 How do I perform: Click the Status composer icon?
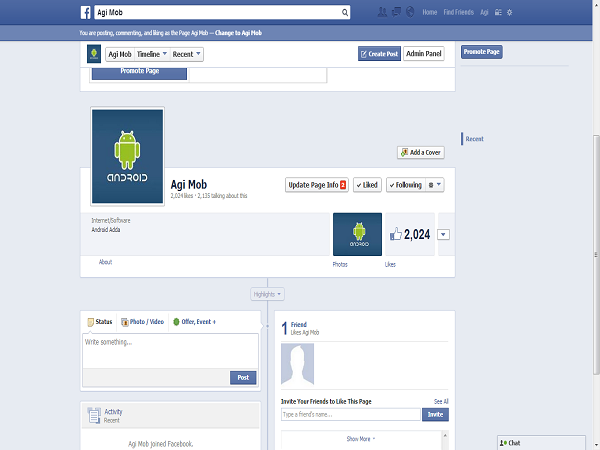click(x=90, y=322)
